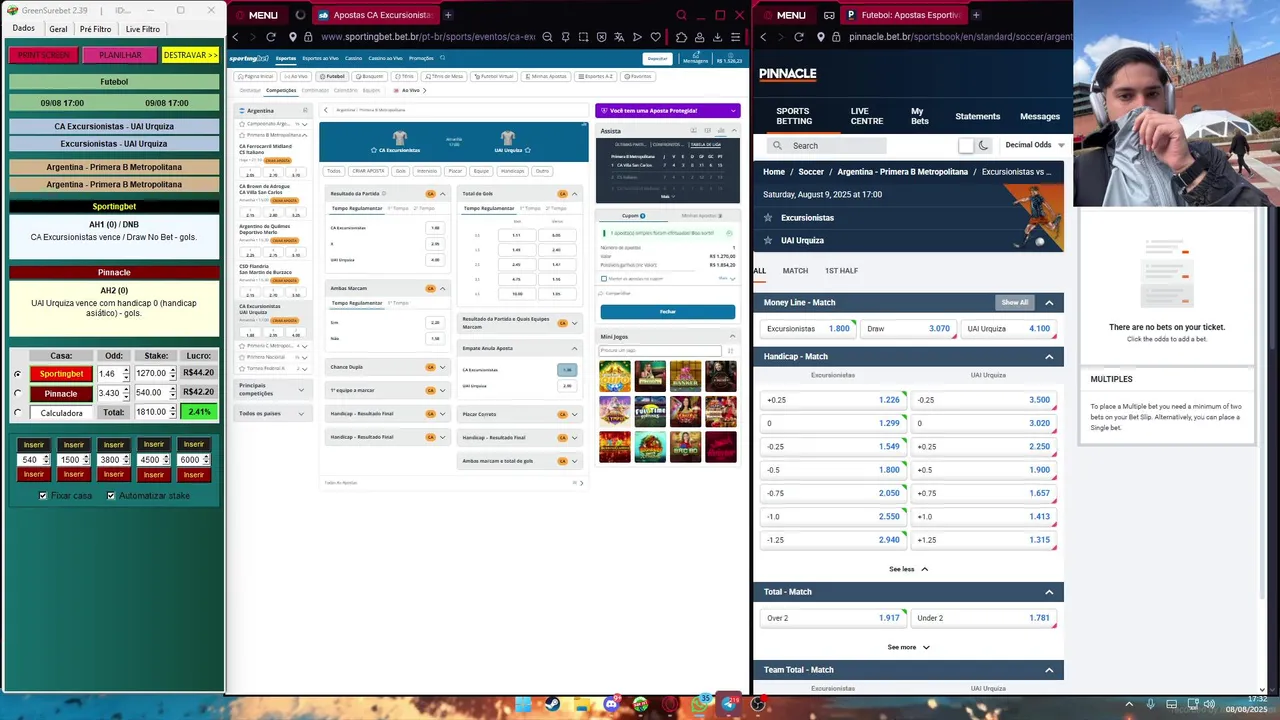Open the extensions puzzle icon in Sportingbet browser
The height and width of the screenshot is (720, 1280).
(x=682, y=37)
